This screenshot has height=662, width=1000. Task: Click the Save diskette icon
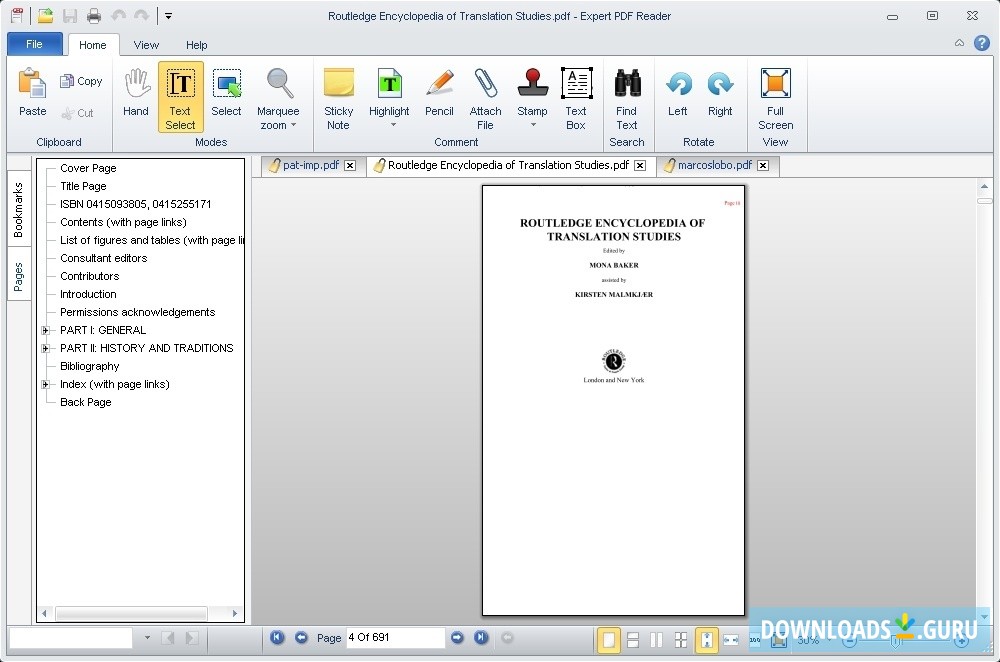pyautogui.click(x=70, y=16)
